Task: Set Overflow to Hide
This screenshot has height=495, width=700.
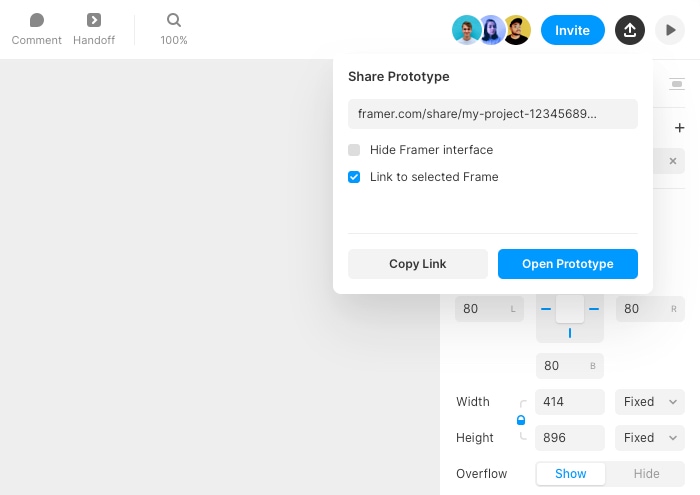Action: coord(646,474)
